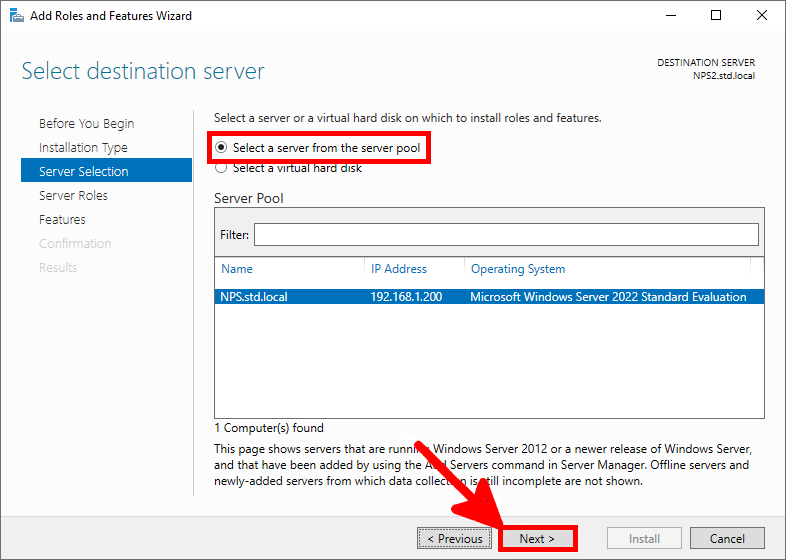Click the wizard icon in the title bar
The image size is (786, 560).
point(16,16)
